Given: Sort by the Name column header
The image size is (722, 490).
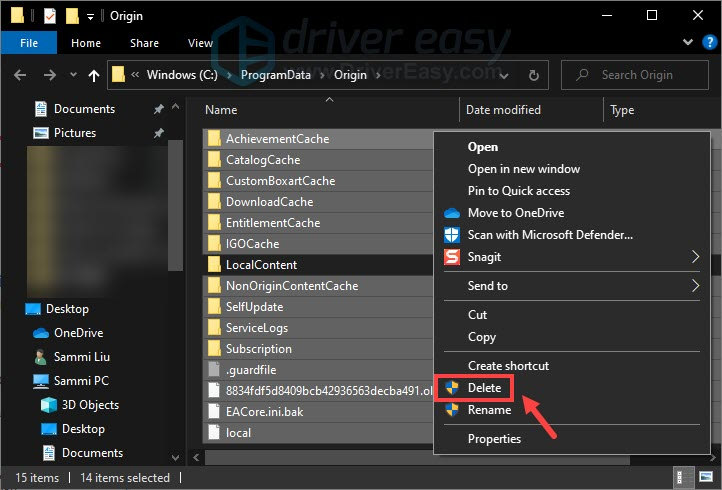Looking at the screenshot, I should tap(221, 110).
